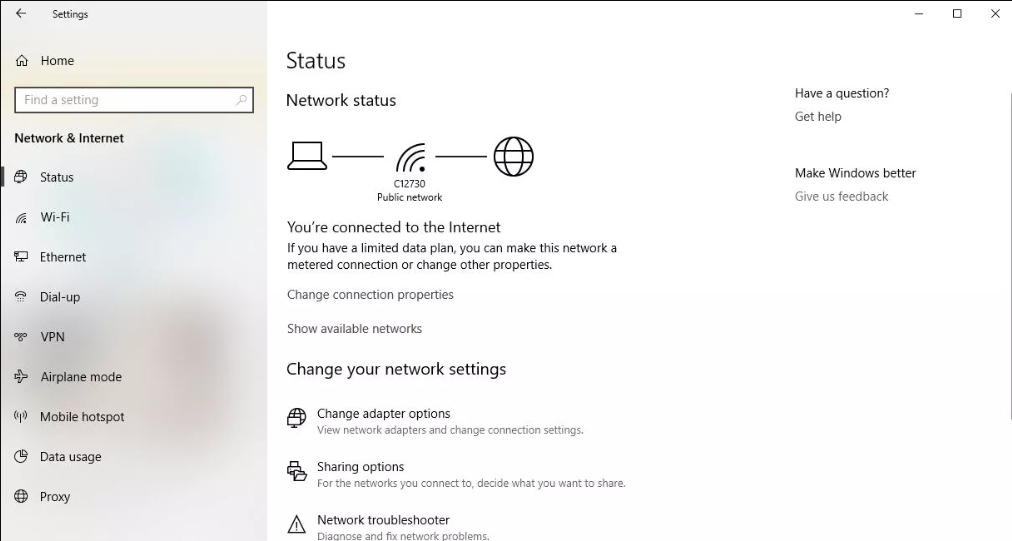Click the vertical scrollbar on right edge
Viewport: 1012px width, 541px height.
1009,255
